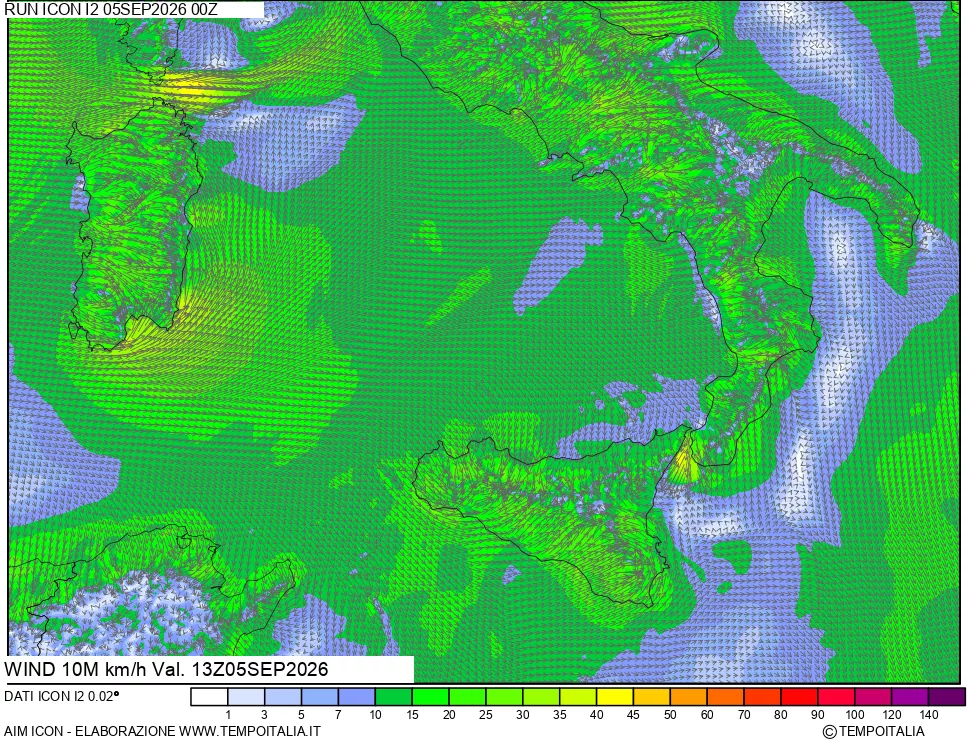The image size is (968, 745).
Task: Select dark purple swatch right of 140
Action: 946,697
